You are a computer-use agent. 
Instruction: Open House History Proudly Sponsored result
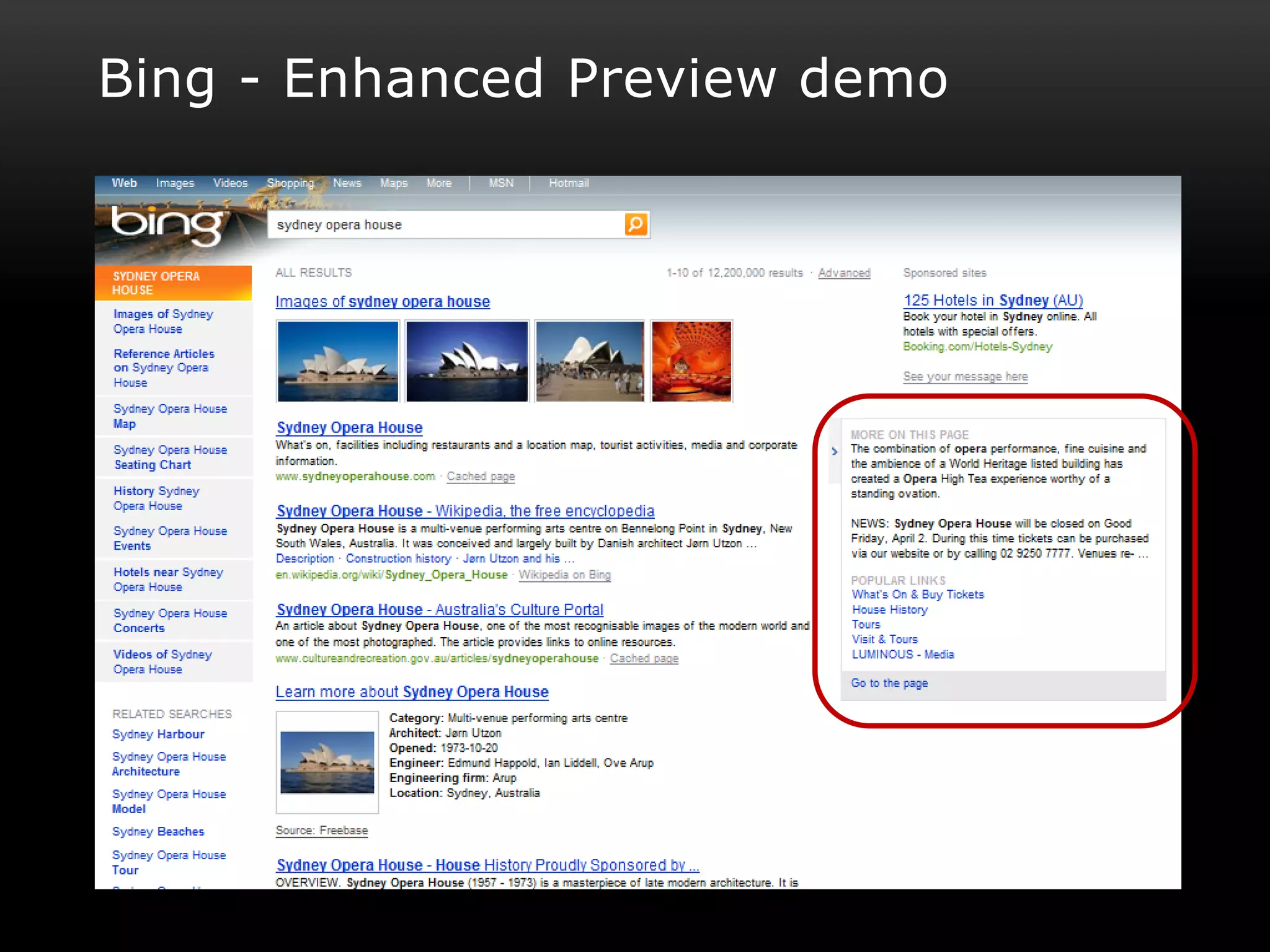[x=487, y=865]
